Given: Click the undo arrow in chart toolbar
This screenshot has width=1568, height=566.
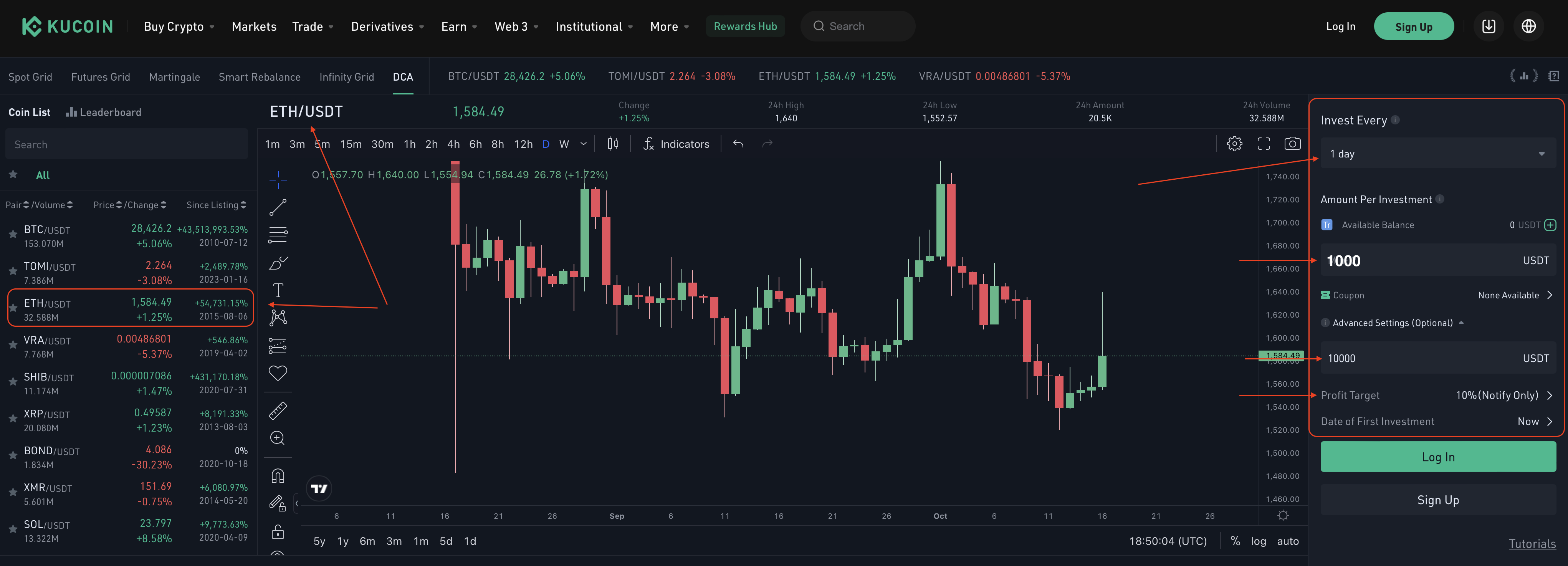Looking at the screenshot, I should pos(738,144).
